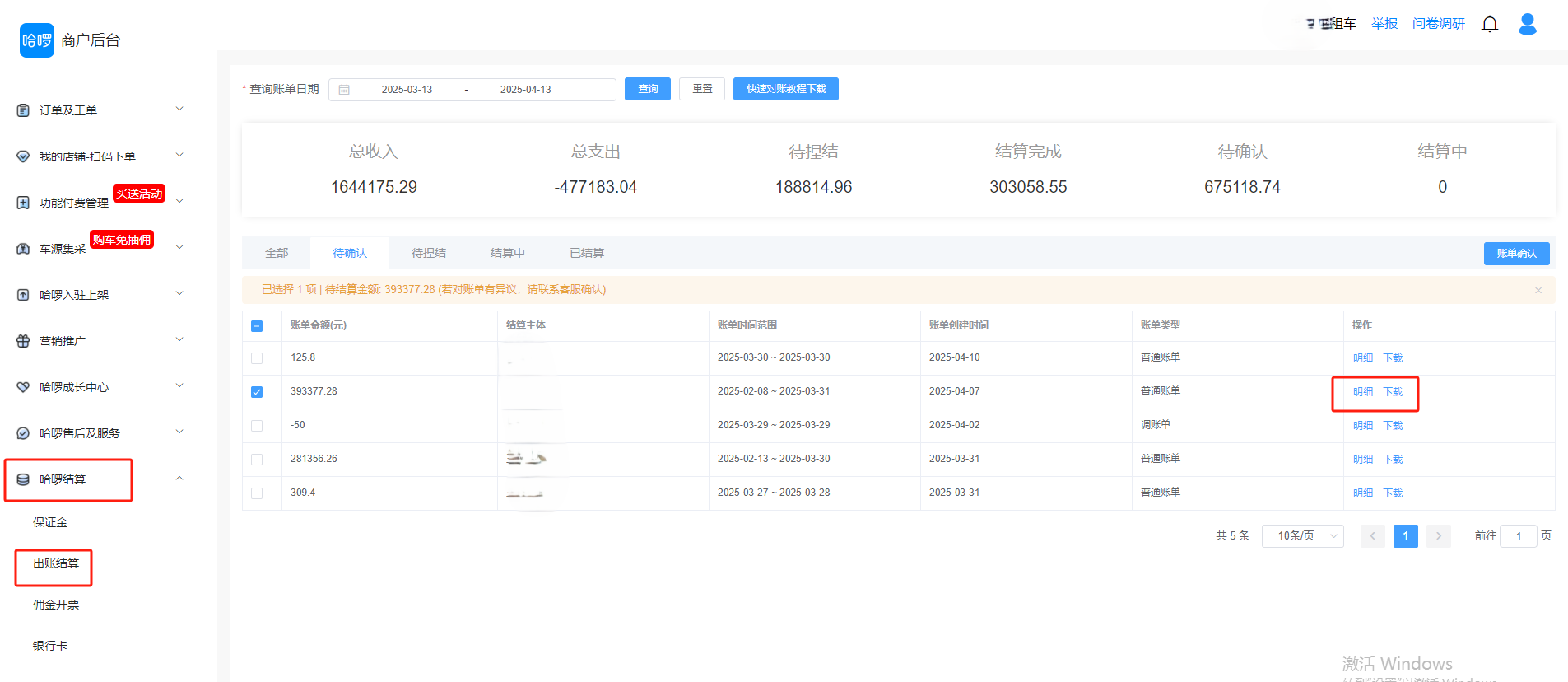Click the 前往 page number input field
The height and width of the screenshot is (682, 1568).
(x=1518, y=536)
